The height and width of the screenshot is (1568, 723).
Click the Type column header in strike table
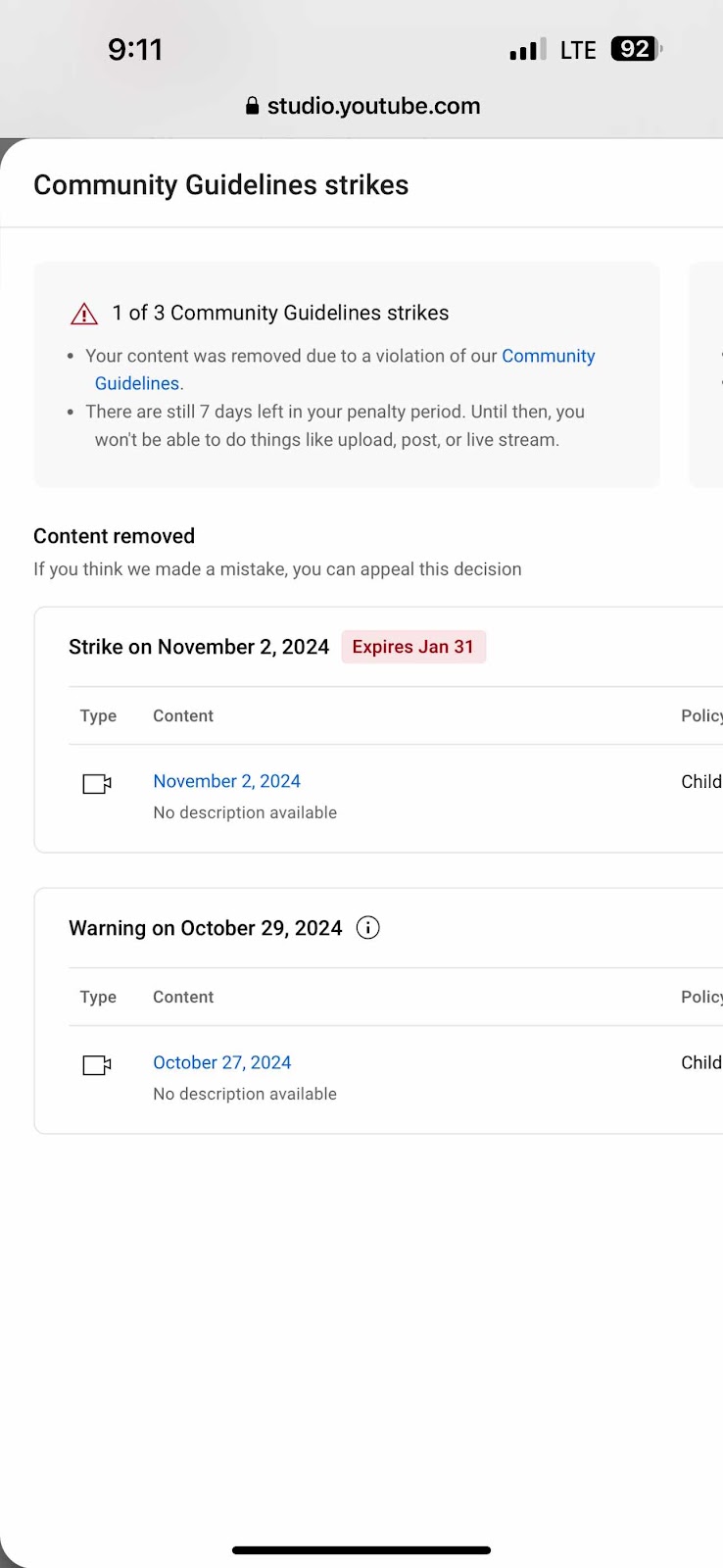pyautogui.click(x=98, y=715)
